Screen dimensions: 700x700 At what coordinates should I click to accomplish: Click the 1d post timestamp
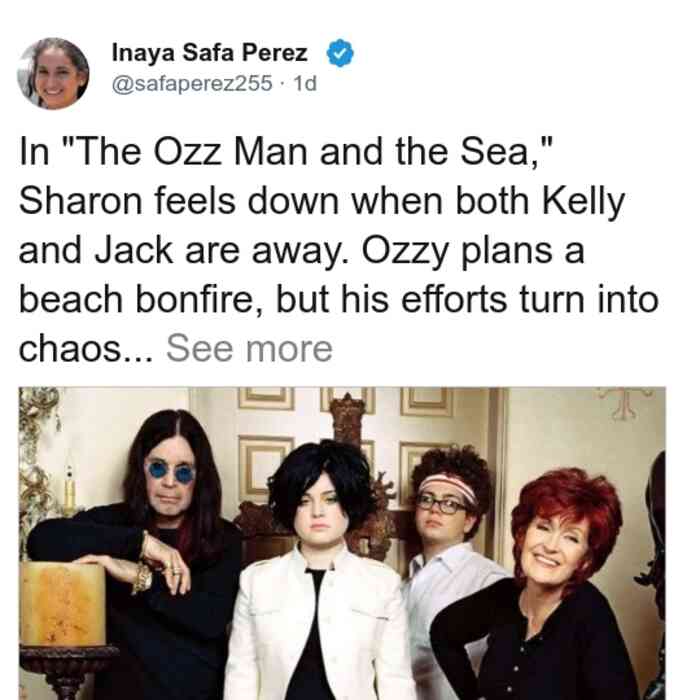pyautogui.click(x=305, y=83)
